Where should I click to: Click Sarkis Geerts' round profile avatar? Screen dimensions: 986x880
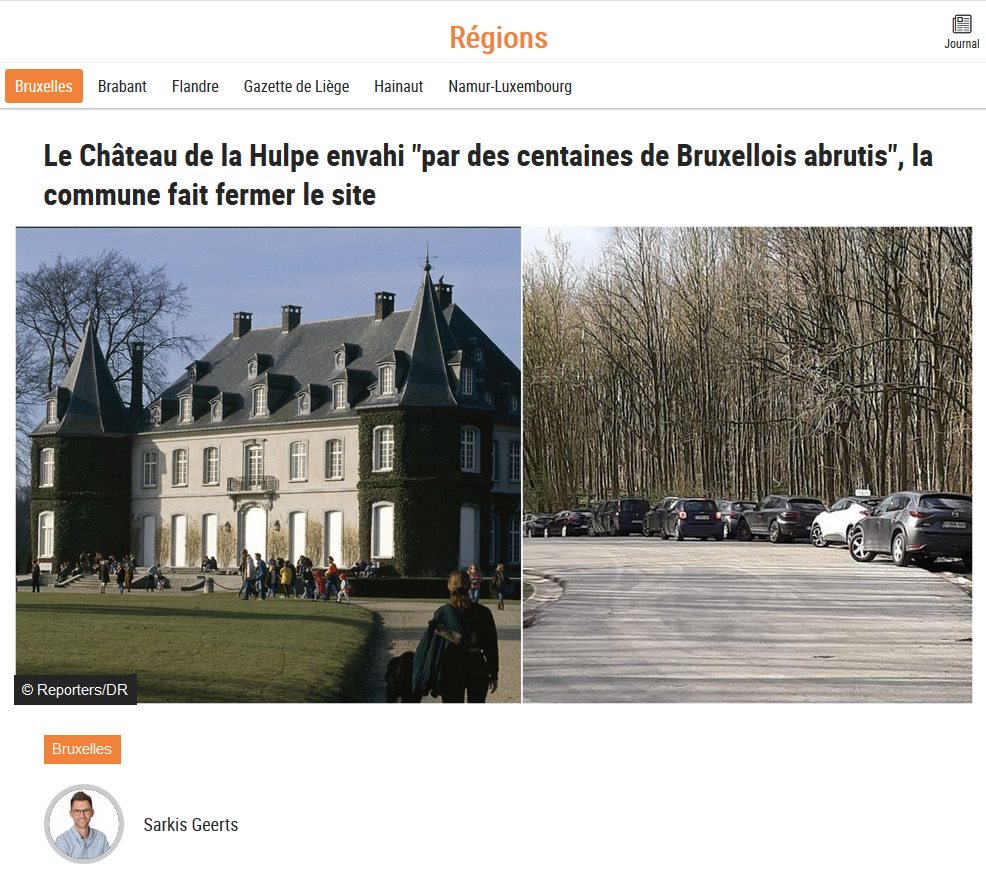click(84, 824)
